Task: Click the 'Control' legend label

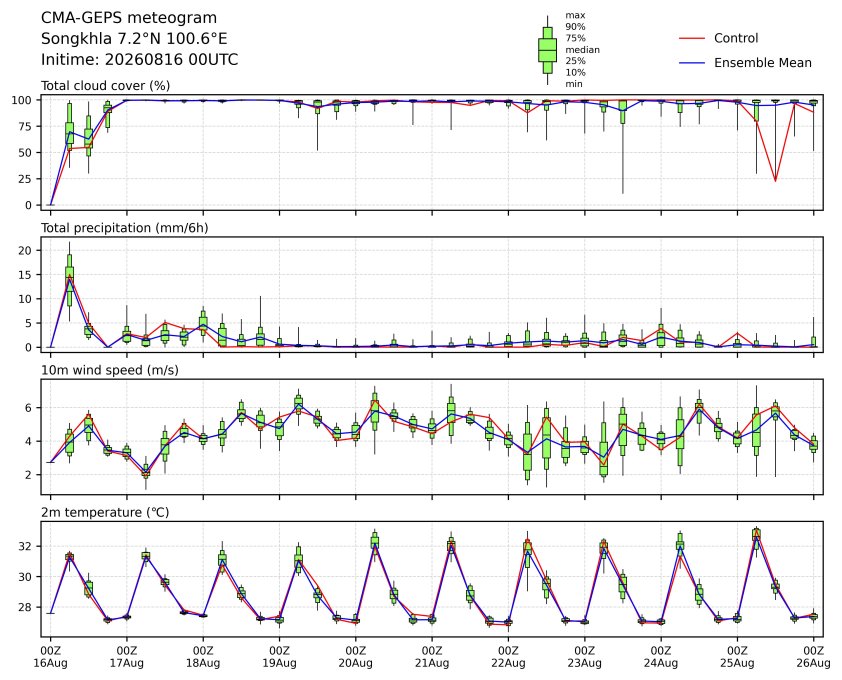Action: (x=736, y=38)
